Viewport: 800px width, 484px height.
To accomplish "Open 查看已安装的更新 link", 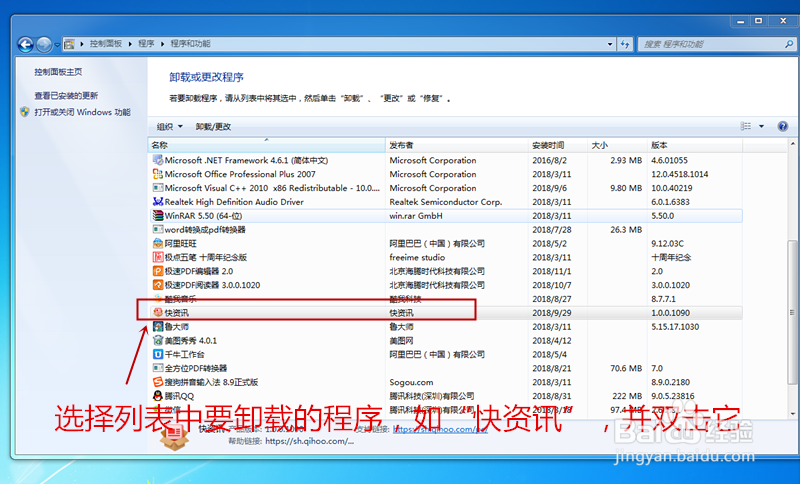I will (66, 95).
